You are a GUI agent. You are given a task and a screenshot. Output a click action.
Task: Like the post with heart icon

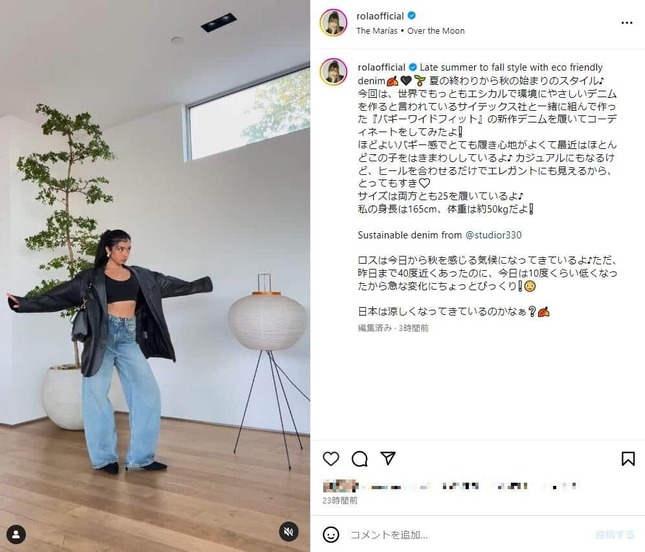pos(331,459)
